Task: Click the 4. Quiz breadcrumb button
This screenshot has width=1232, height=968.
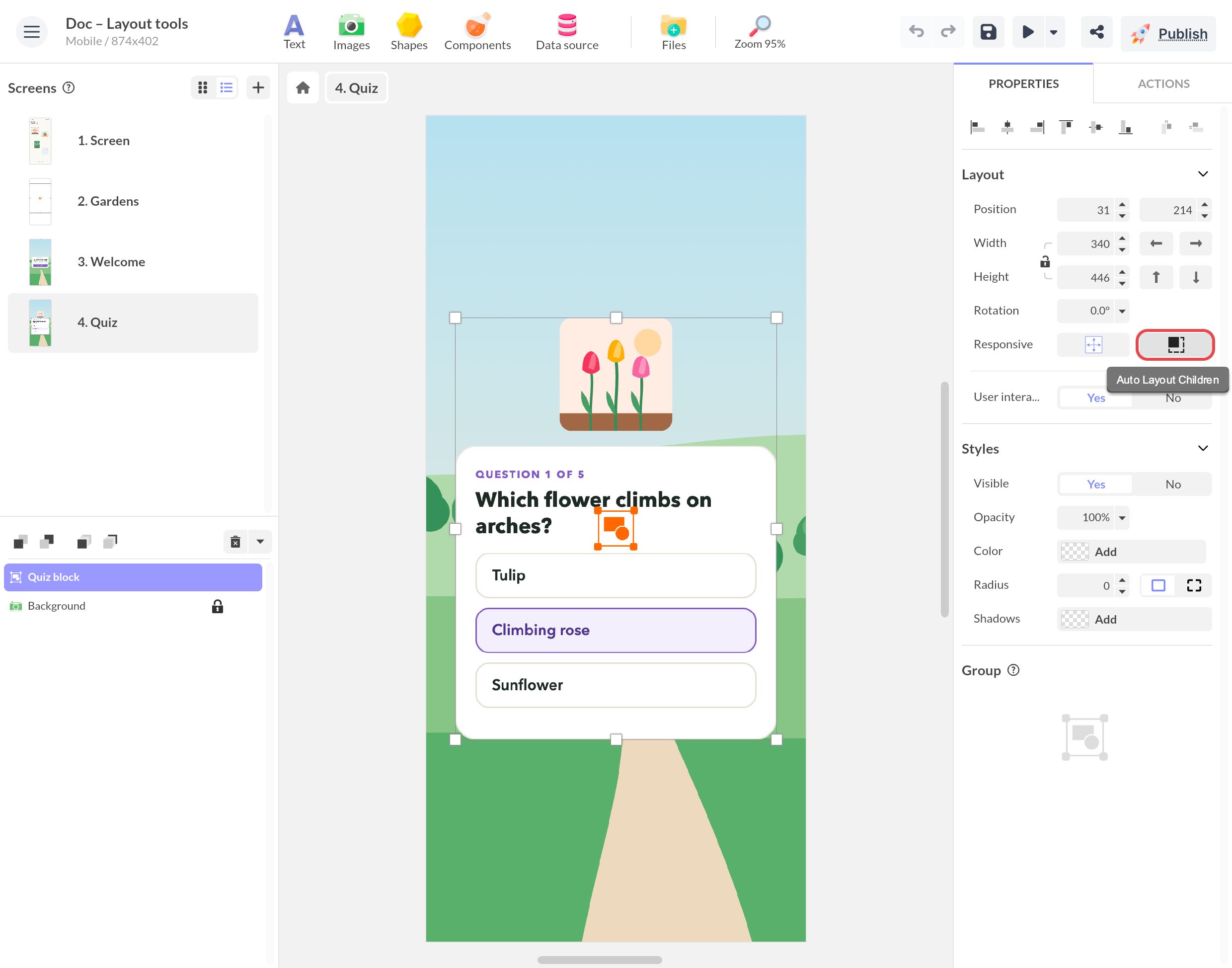Action: [356, 88]
